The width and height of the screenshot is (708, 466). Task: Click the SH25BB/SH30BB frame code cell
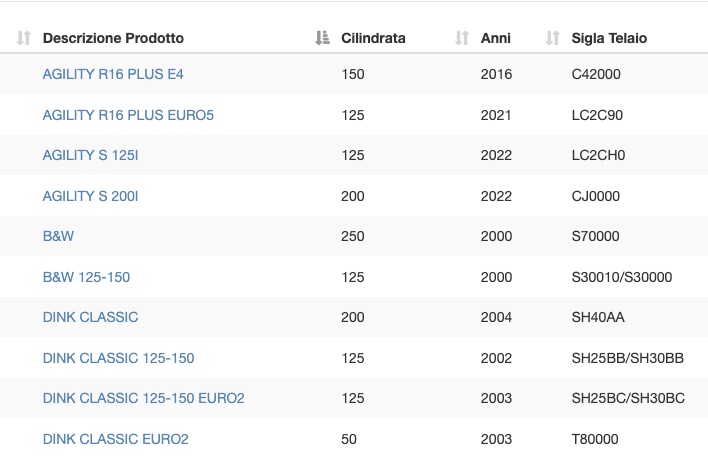tap(628, 358)
